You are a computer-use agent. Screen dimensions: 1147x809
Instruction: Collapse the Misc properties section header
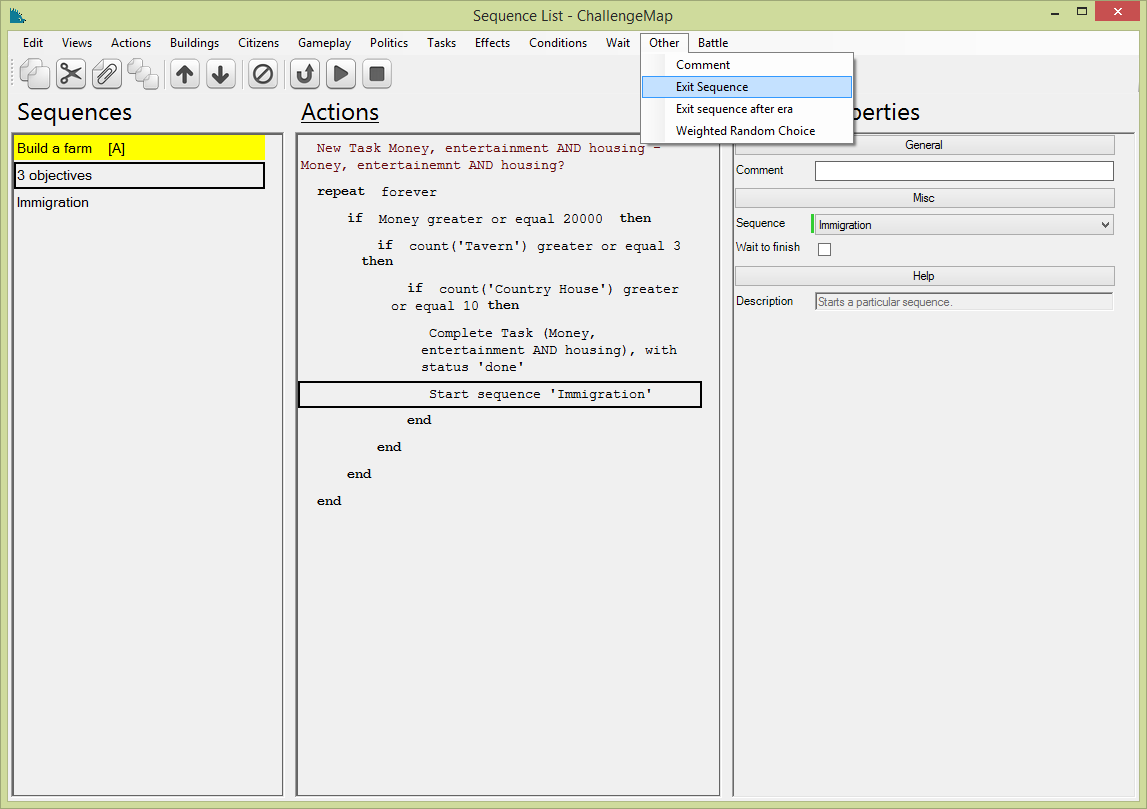pyautogui.click(x=924, y=198)
